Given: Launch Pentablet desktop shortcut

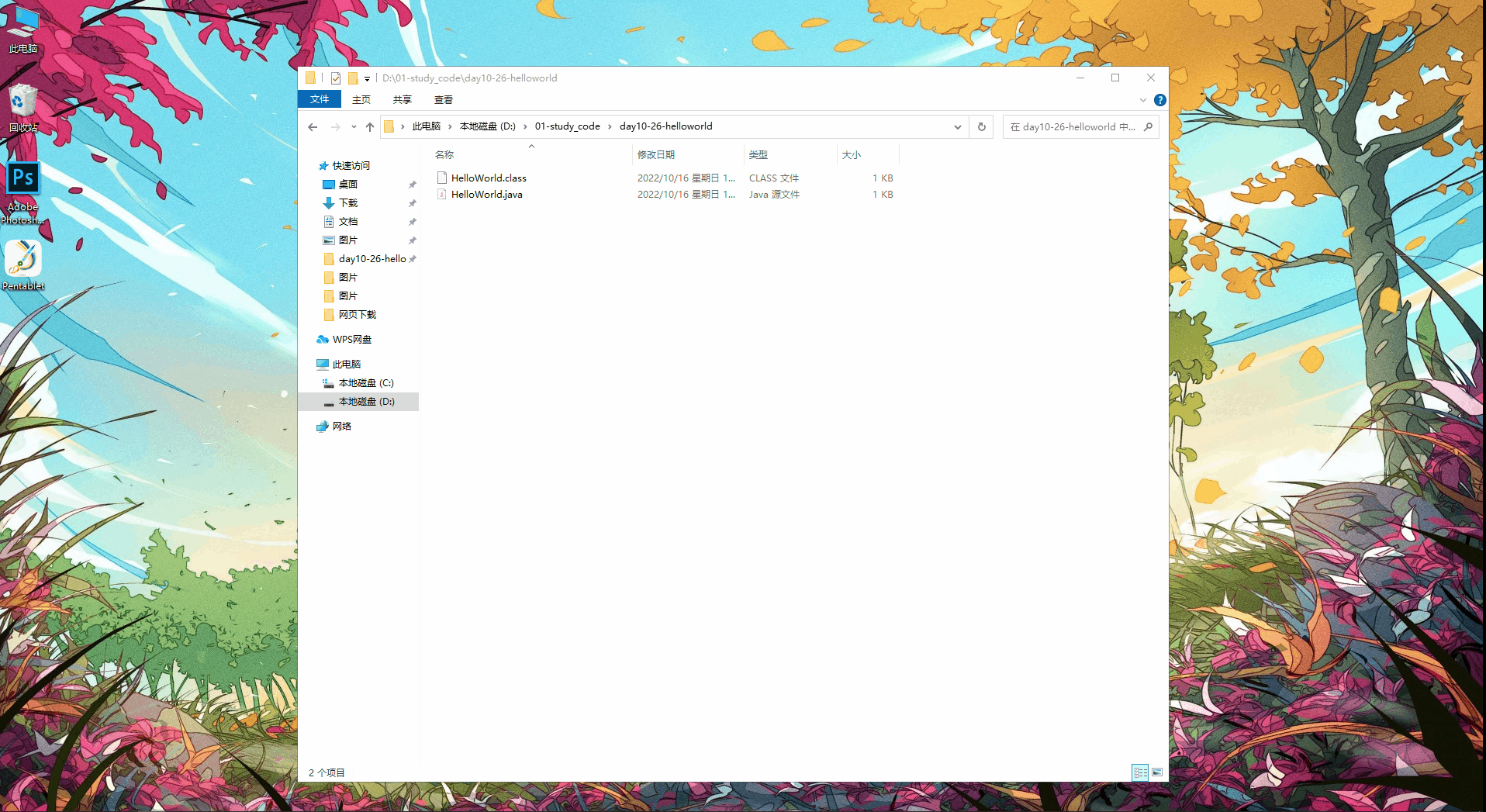Looking at the screenshot, I should click(x=23, y=265).
